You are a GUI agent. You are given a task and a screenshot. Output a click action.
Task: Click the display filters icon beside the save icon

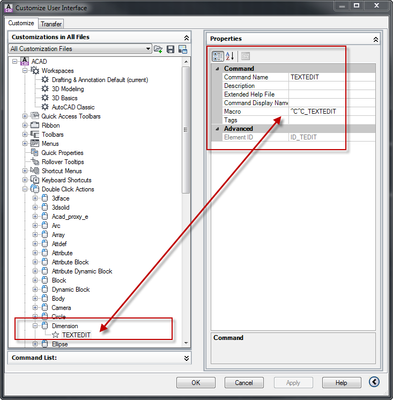click(x=183, y=49)
